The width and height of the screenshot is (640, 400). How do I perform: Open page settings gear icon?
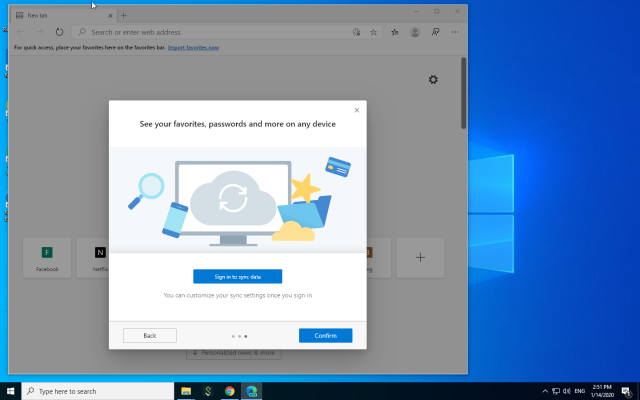click(x=433, y=80)
